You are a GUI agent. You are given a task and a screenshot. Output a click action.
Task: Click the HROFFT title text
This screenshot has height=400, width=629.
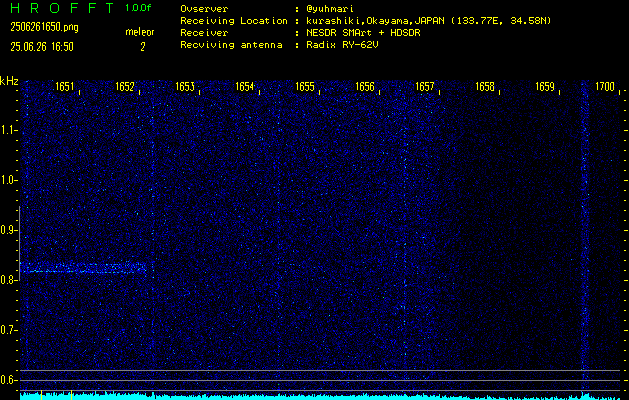pyautogui.click(x=63, y=8)
